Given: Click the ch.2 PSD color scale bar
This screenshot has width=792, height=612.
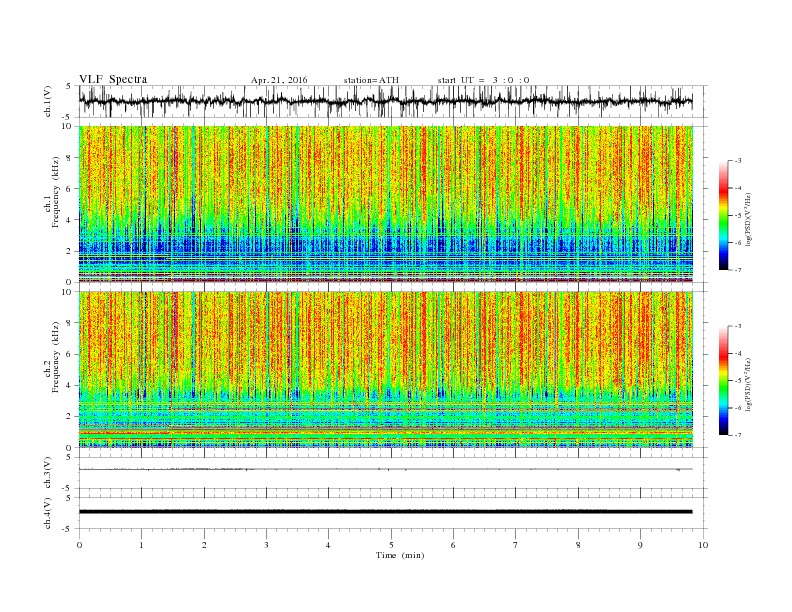Looking at the screenshot, I should click(723, 381).
